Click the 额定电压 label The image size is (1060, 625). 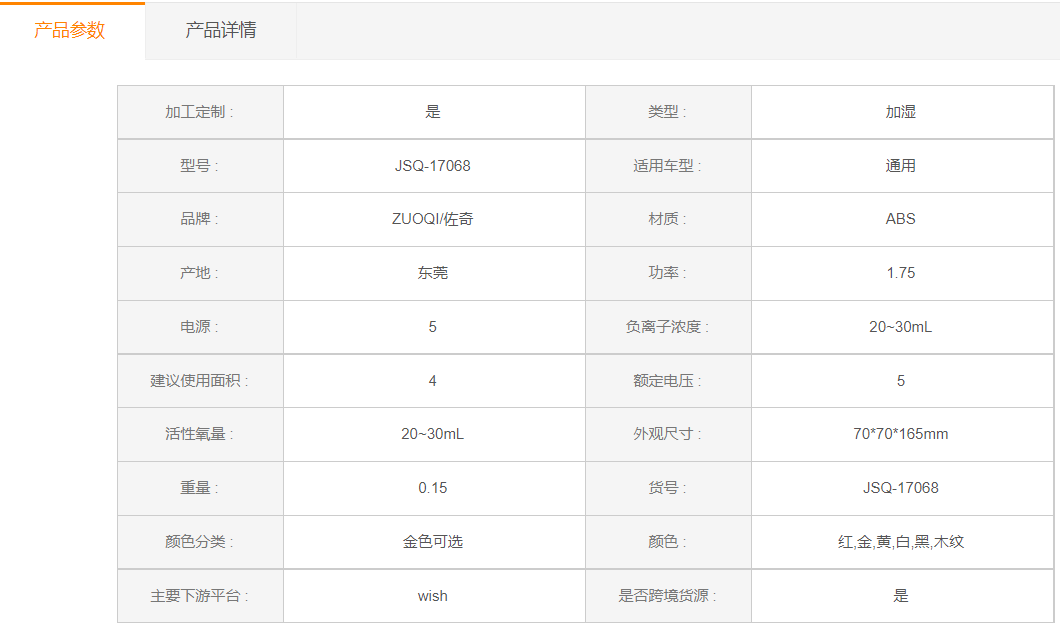668,381
